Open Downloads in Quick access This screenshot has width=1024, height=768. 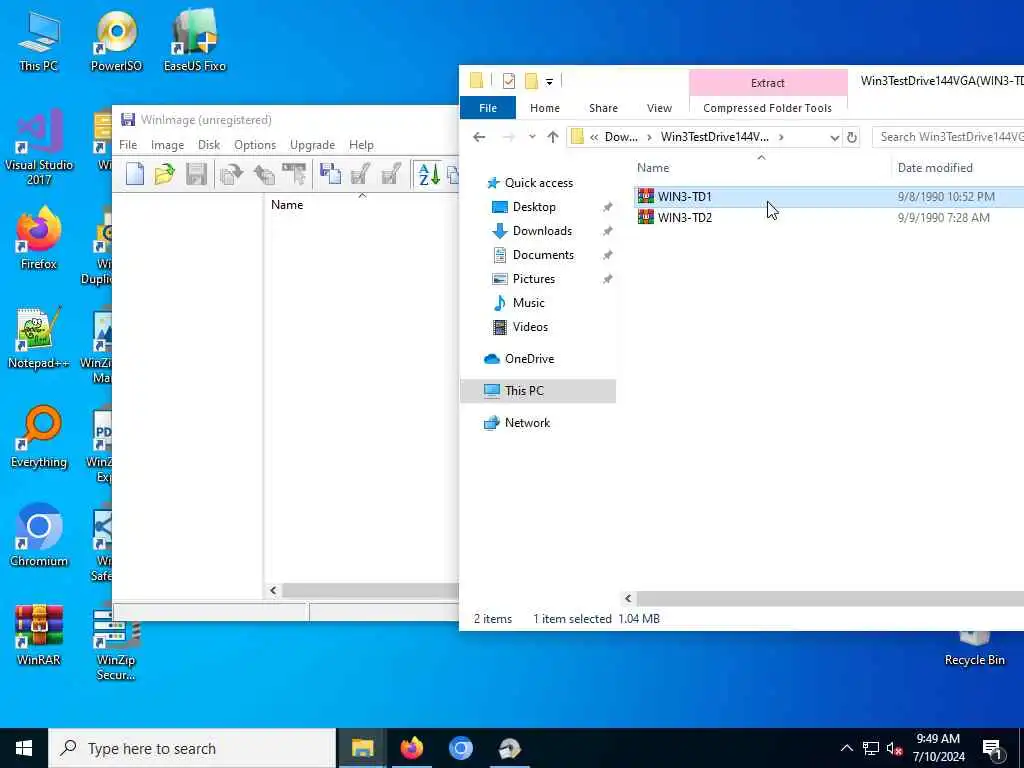coord(542,231)
